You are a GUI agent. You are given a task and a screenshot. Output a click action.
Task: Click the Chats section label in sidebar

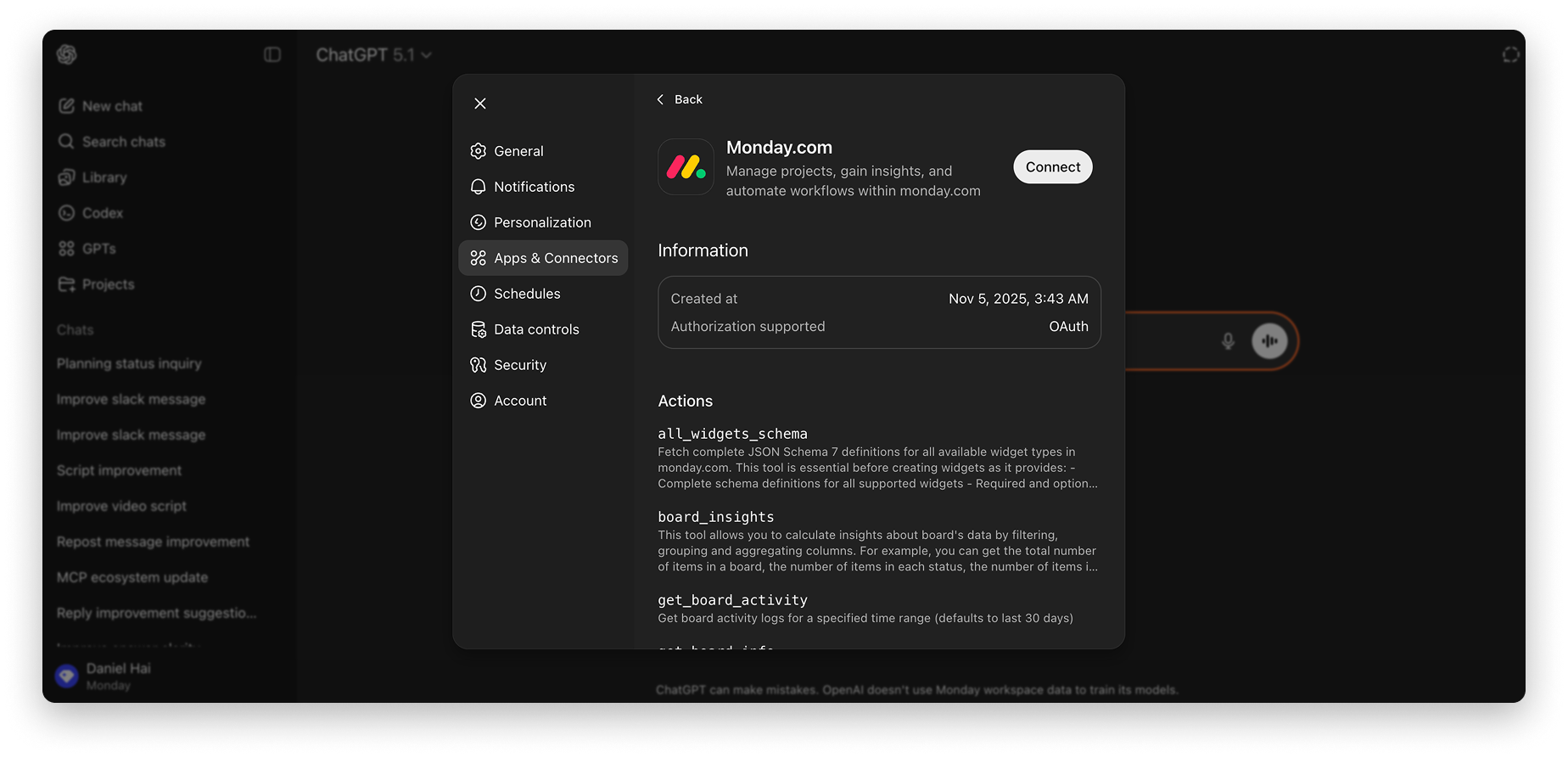(76, 330)
